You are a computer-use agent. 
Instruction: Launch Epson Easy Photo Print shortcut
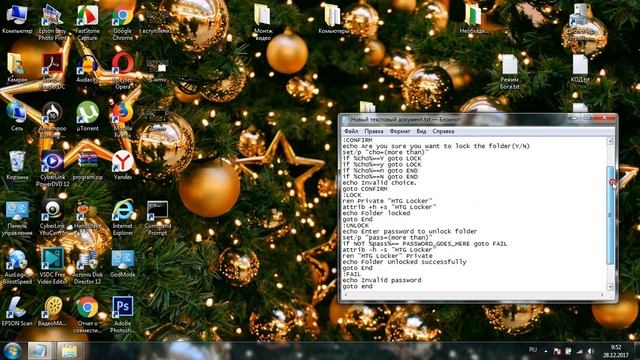pyautogui.click(x=52, y=22)
